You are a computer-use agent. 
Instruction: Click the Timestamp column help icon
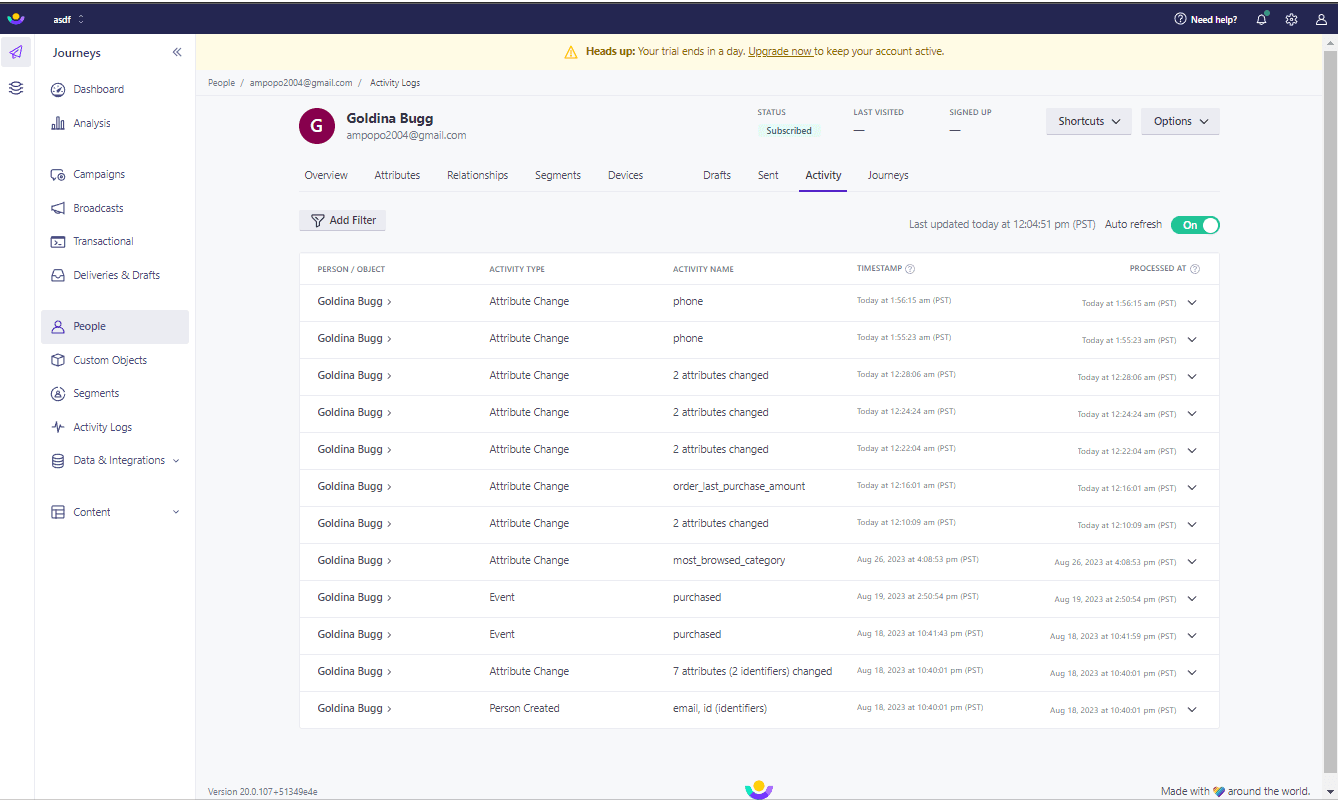[910, 269]
